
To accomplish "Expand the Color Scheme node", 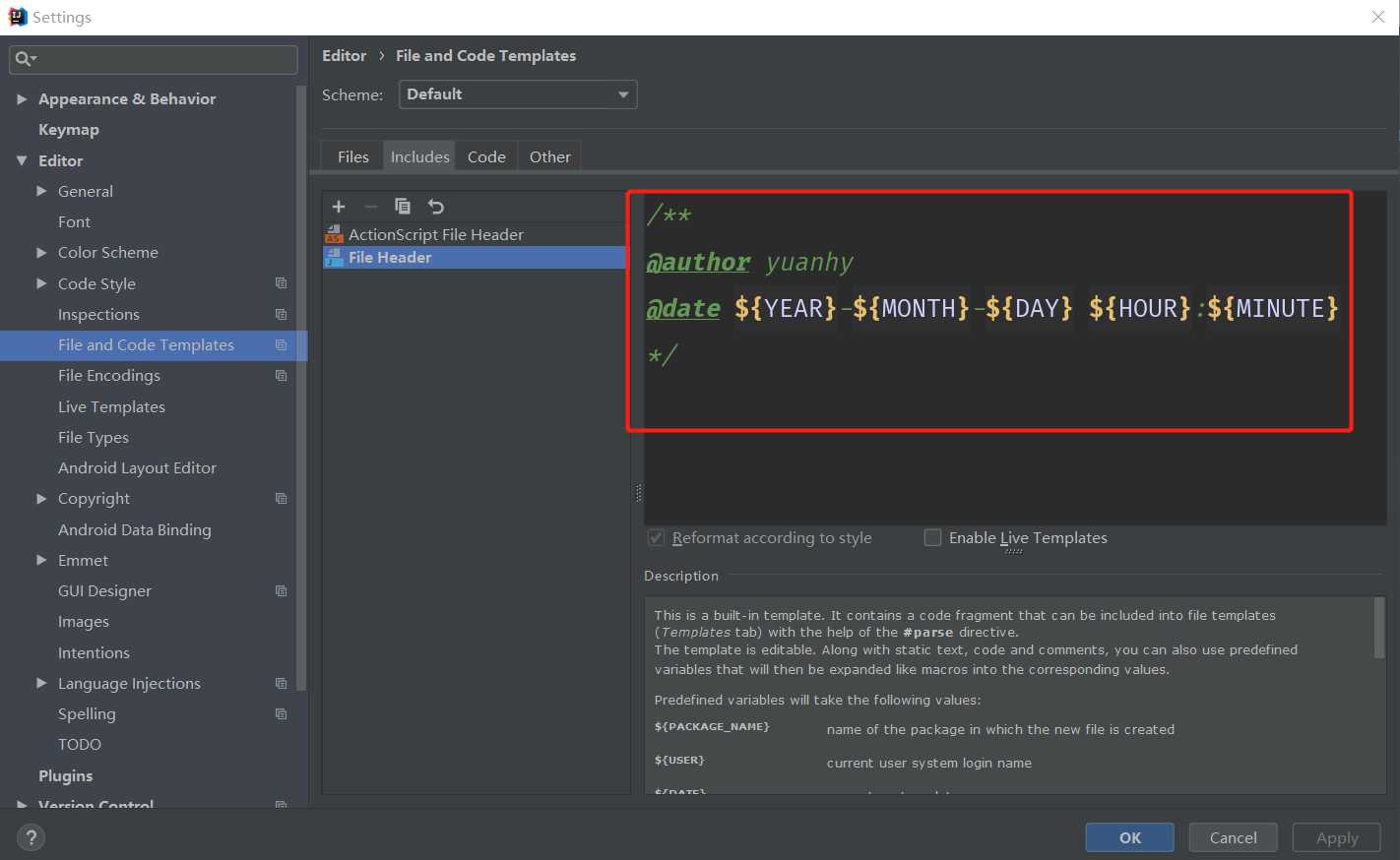I will [41, 253].
